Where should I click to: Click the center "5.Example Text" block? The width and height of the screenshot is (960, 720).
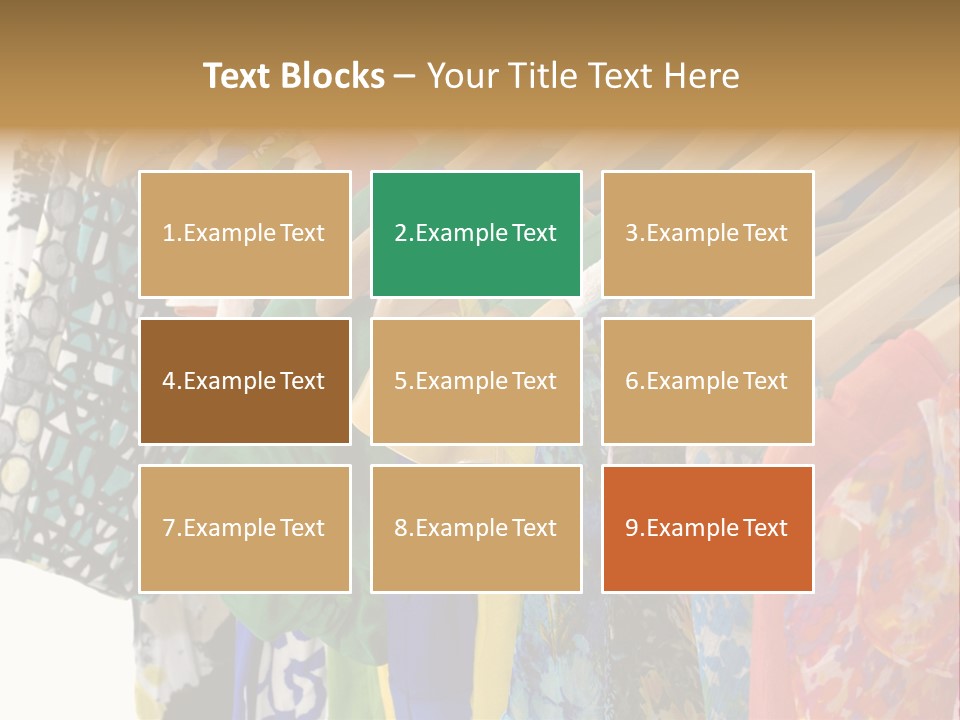point(476,381)
